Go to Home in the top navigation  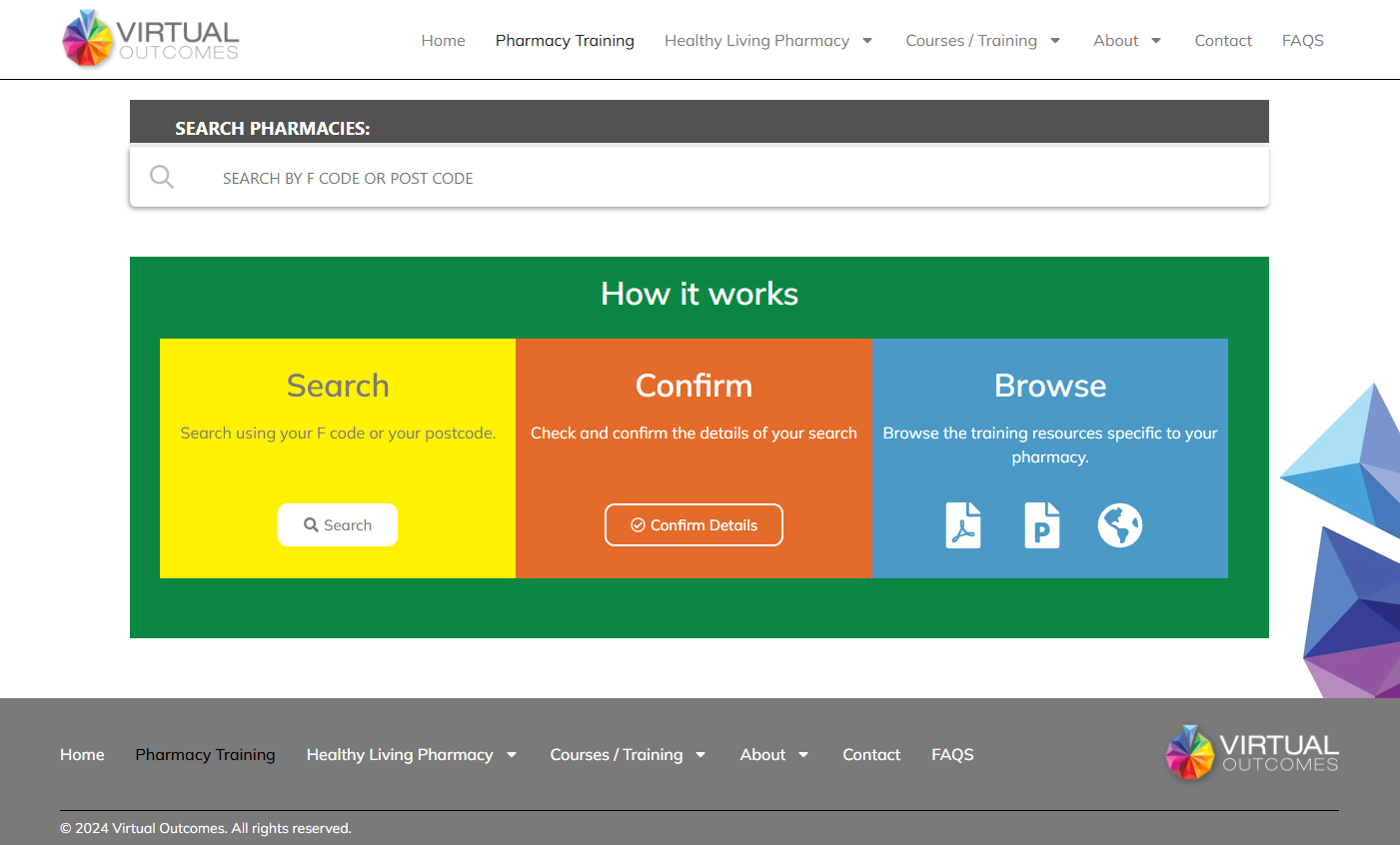click(443, 41)
